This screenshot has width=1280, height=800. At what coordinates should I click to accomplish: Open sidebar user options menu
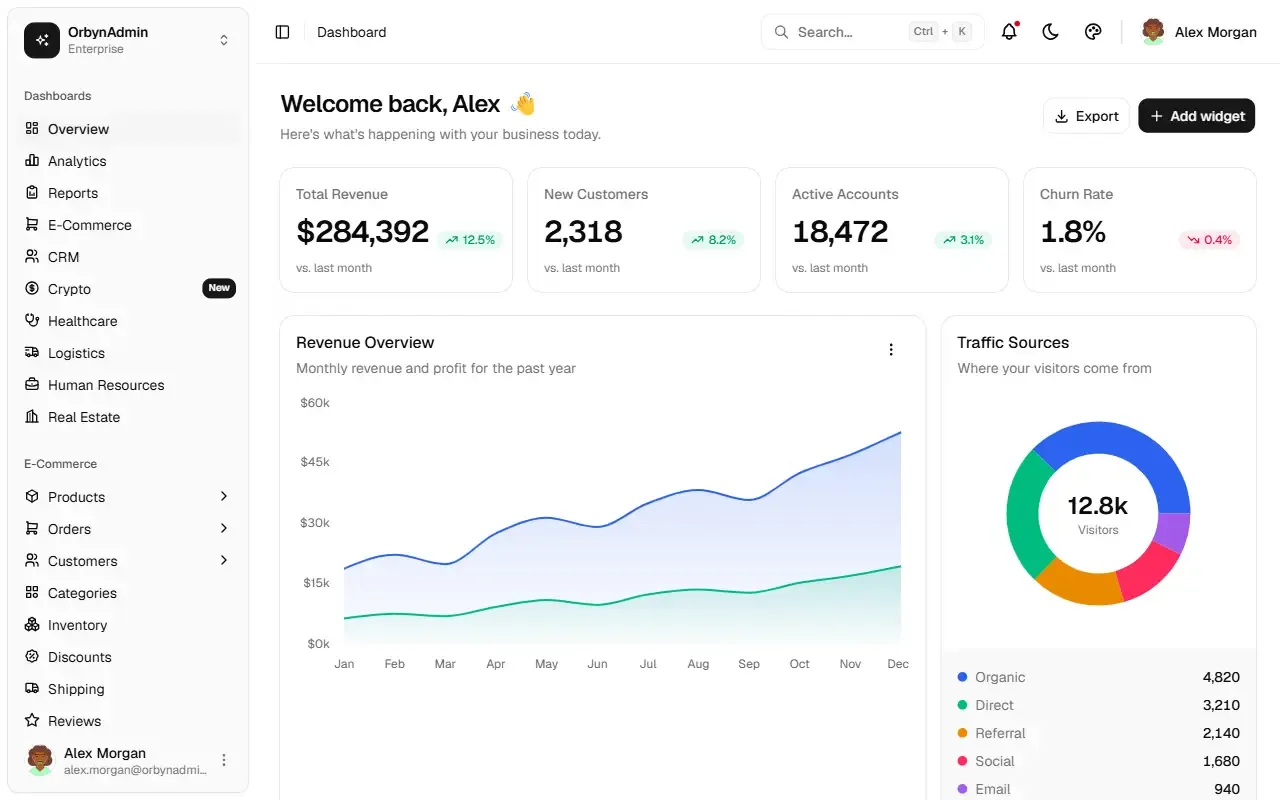pos(224,760)
